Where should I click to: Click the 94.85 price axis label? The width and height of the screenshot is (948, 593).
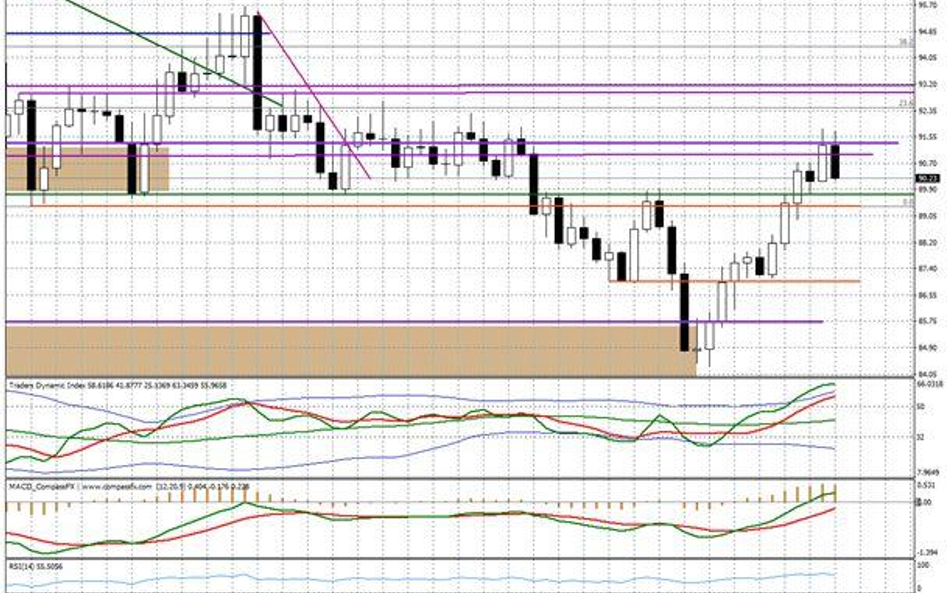(x=928, y=31)
